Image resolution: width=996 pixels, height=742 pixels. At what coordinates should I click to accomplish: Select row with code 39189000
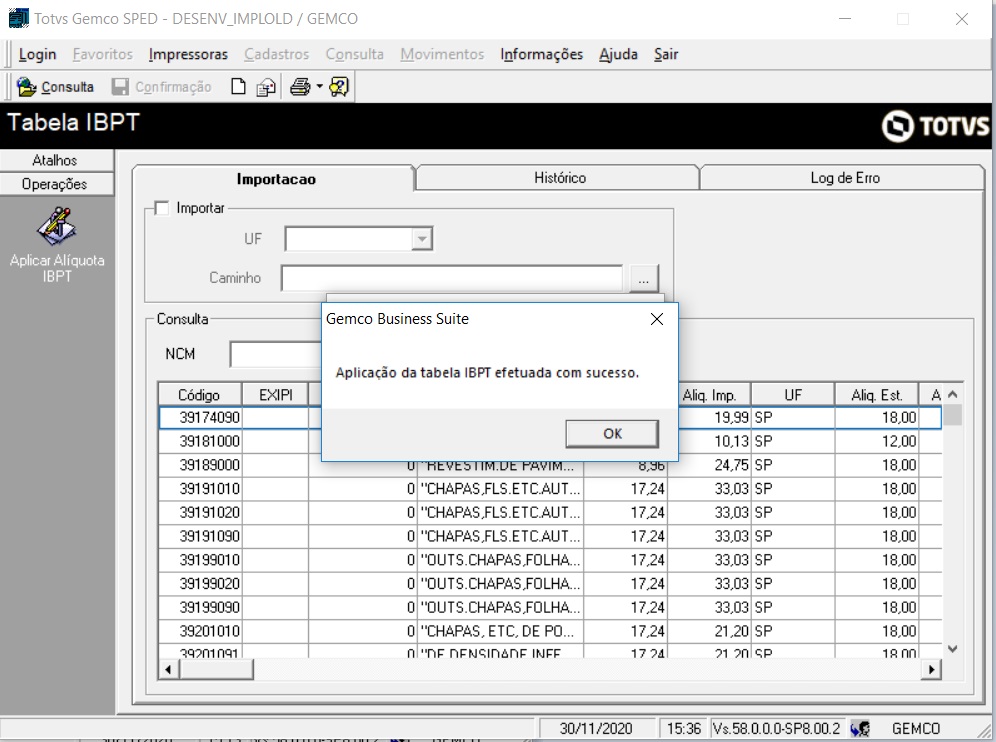coord(550,465)
